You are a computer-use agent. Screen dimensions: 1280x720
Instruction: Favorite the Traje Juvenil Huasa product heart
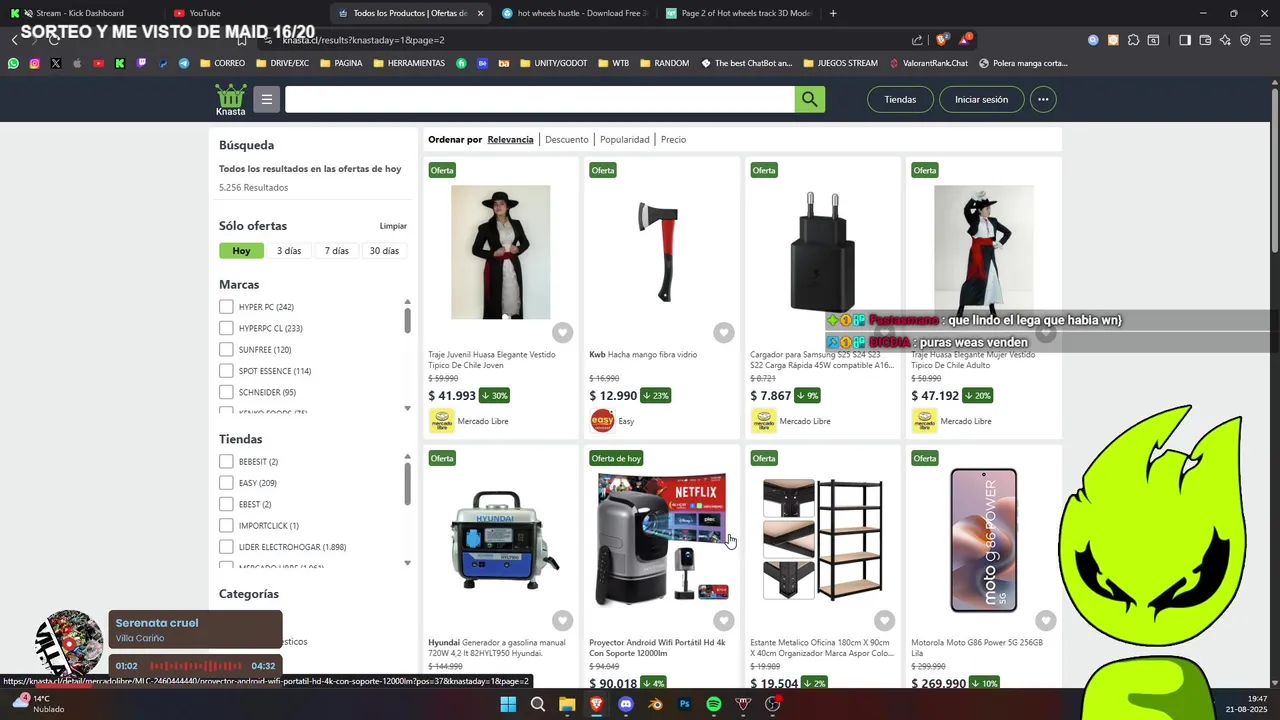563,333
